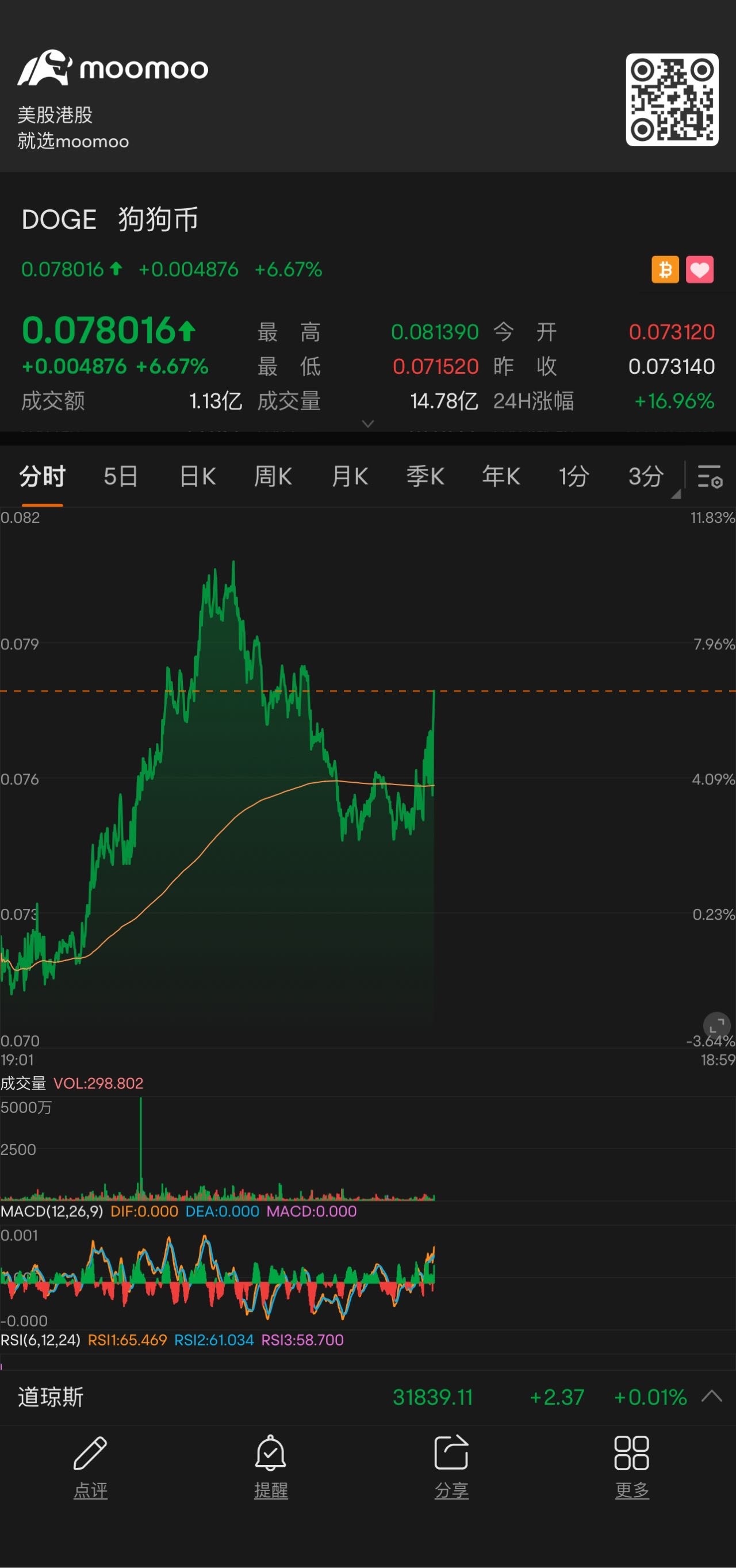Tap the 11.83% axis label
736x1568 pixels.
pos(712,518)
